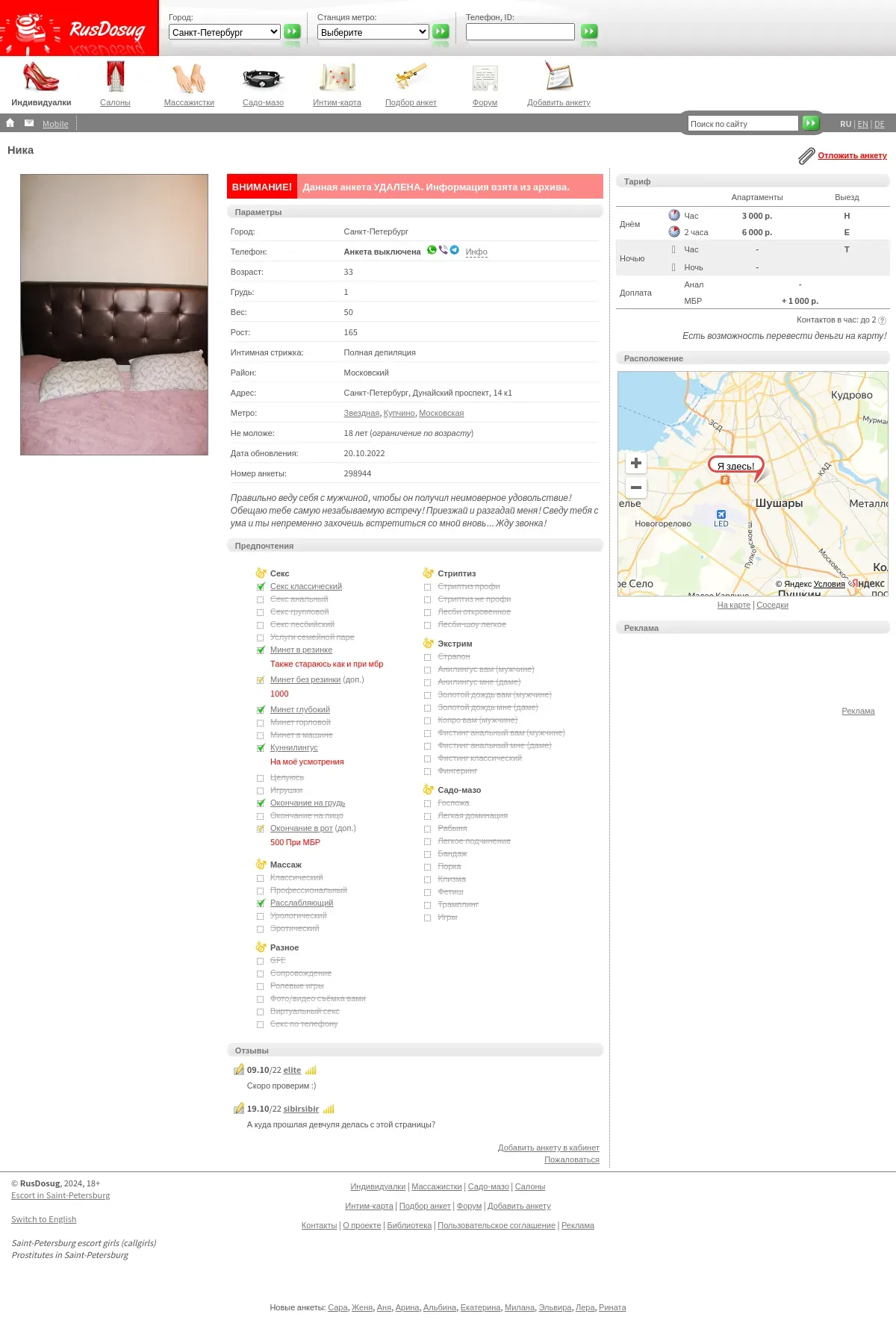Click the green site search arrow button
This screenshot has width=896, height=1320.
(811, 122)
